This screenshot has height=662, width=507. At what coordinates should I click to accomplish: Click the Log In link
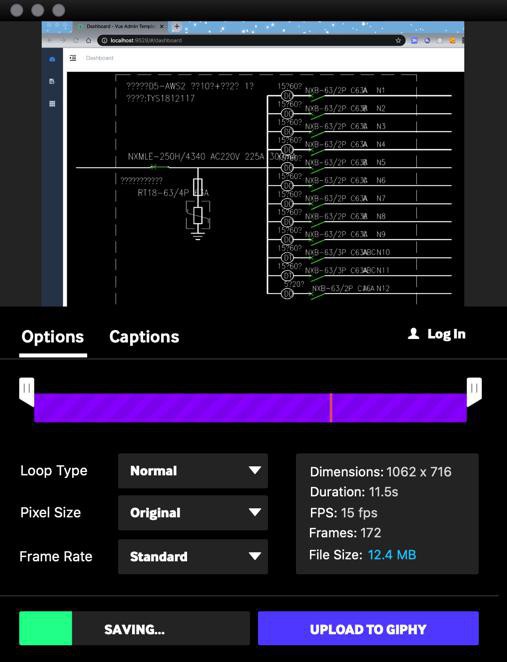point(446,334)
